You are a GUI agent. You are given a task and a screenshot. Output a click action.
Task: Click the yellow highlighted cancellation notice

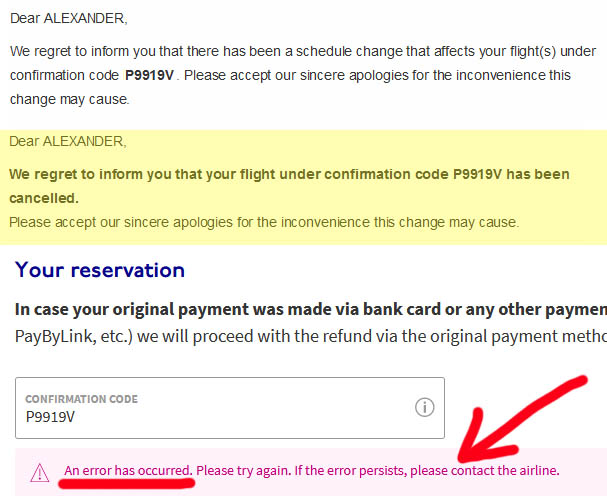click(304, 187)
